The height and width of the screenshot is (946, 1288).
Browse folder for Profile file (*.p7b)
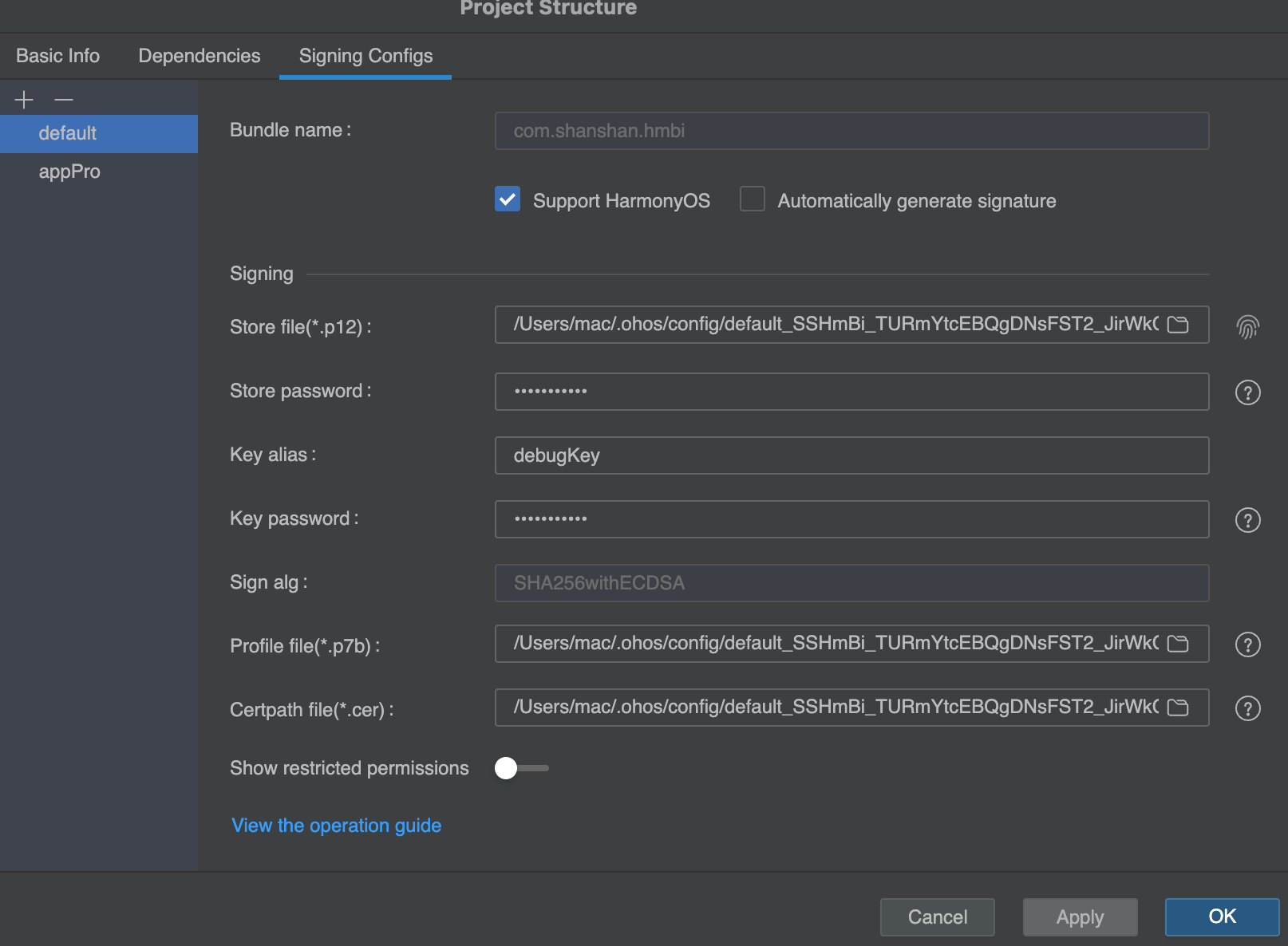click(x=1178, y=644)
